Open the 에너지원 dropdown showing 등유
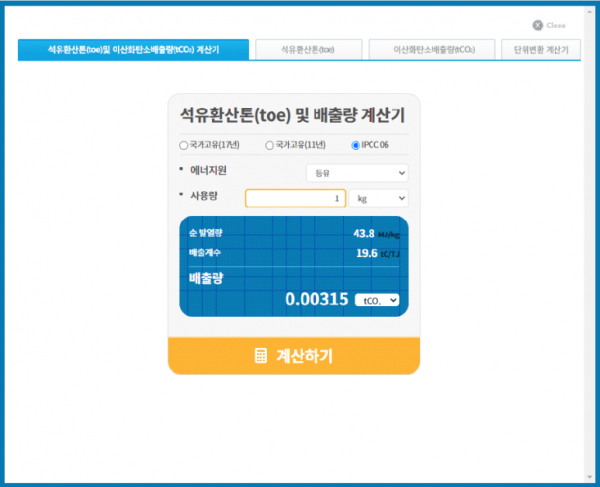 pyautogui.click(x=357, y=173)
